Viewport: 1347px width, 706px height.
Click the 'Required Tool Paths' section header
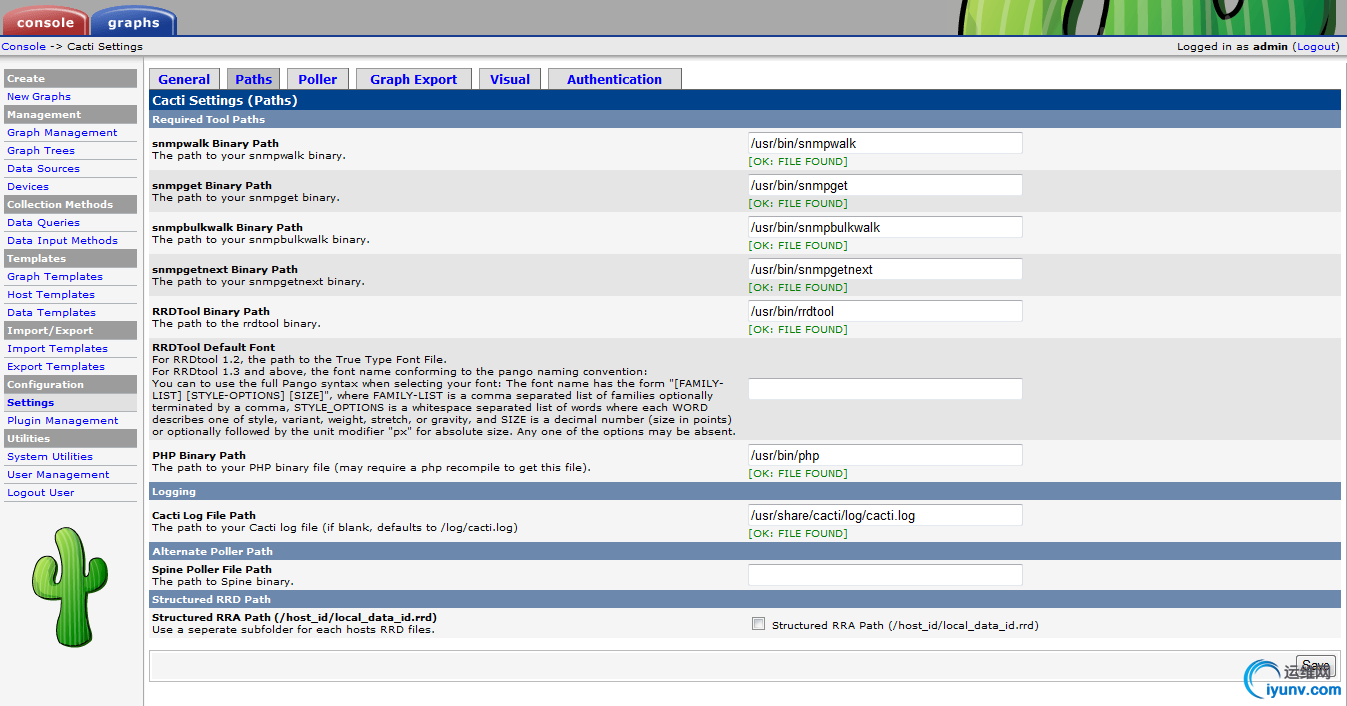pos(744,119)
